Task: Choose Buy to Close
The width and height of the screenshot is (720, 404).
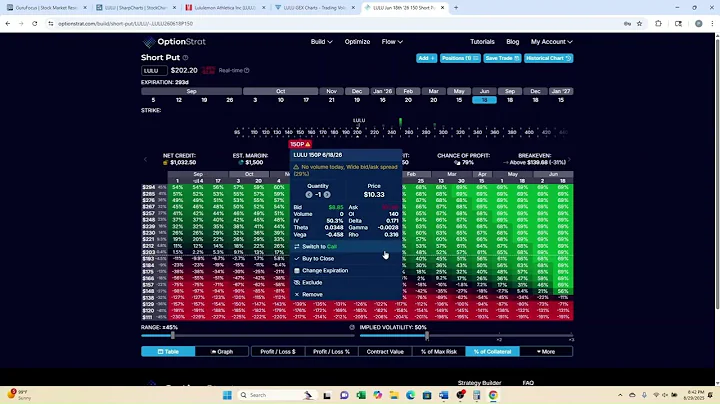Action: tap(346, 258)
